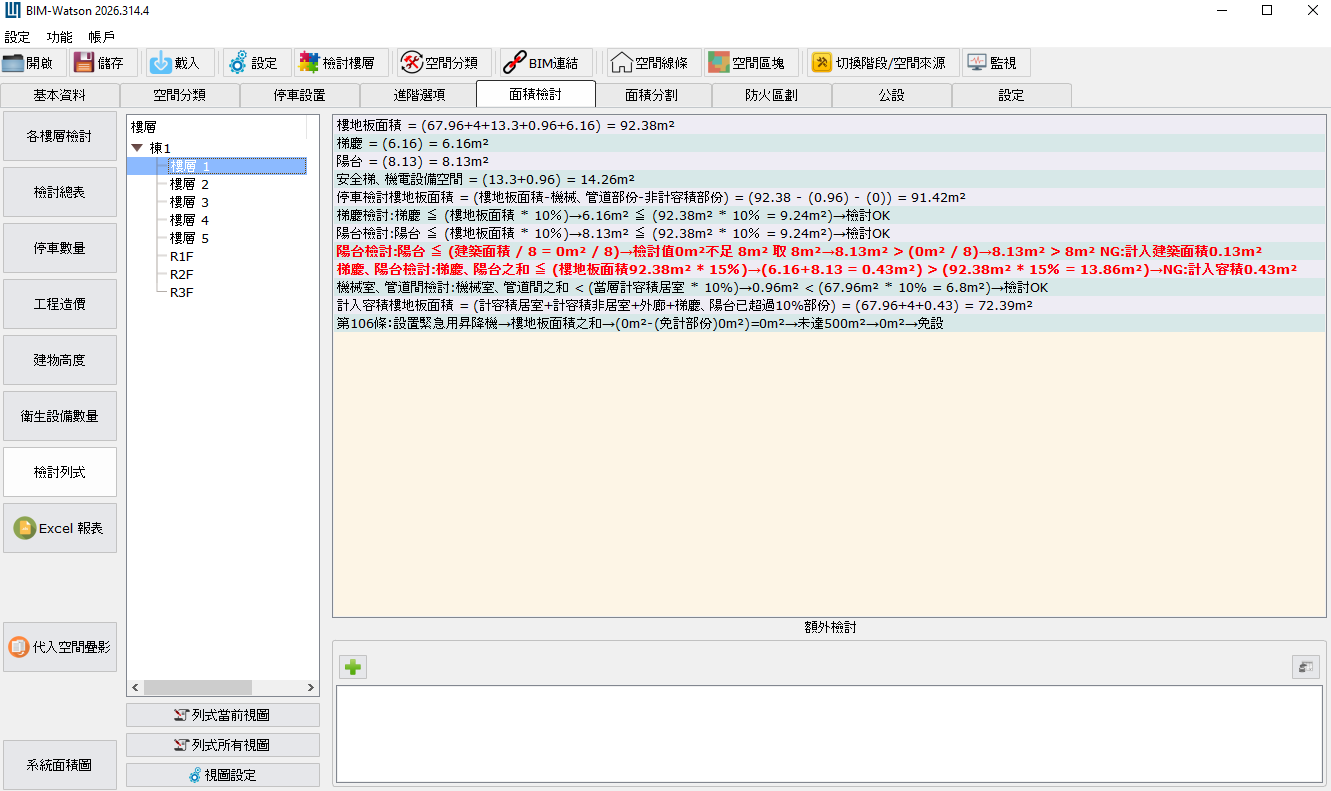Click the red 梯廳、陽台檢討 NG line
This screenshot has height=791, width=1331.
pos(830,269)
